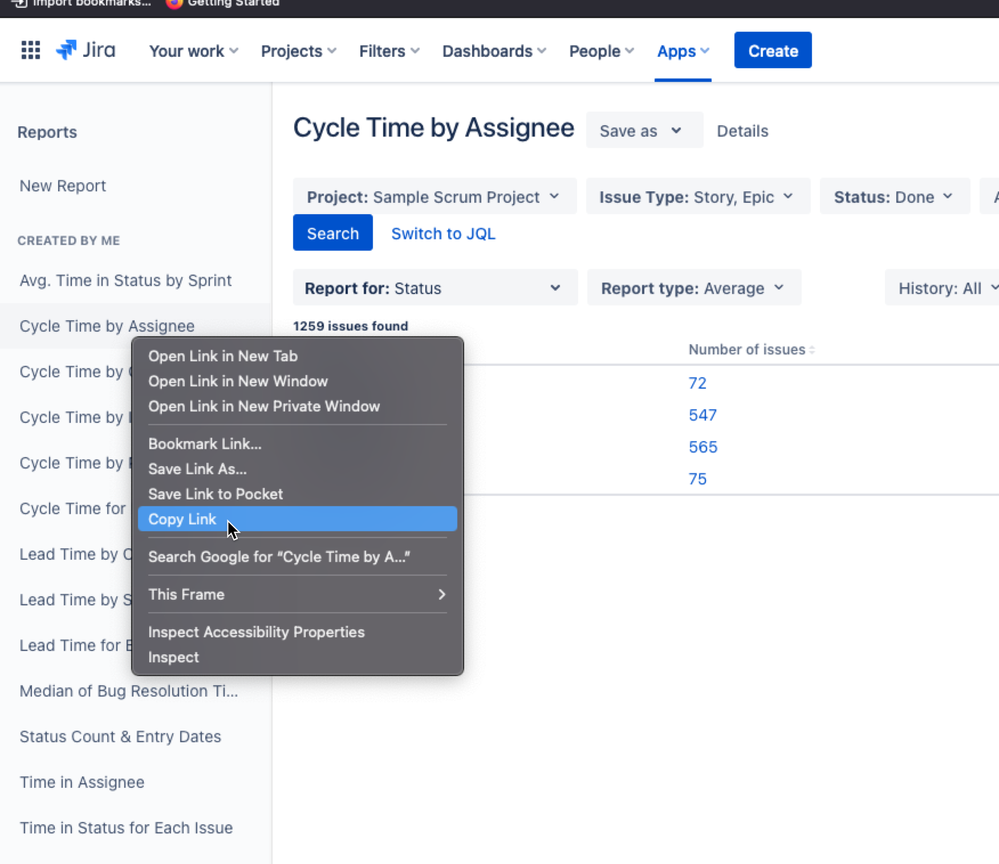Viewport: 999px width, 864px height.
Task: Select Copy Link in context menu
Action: [297, 519]
